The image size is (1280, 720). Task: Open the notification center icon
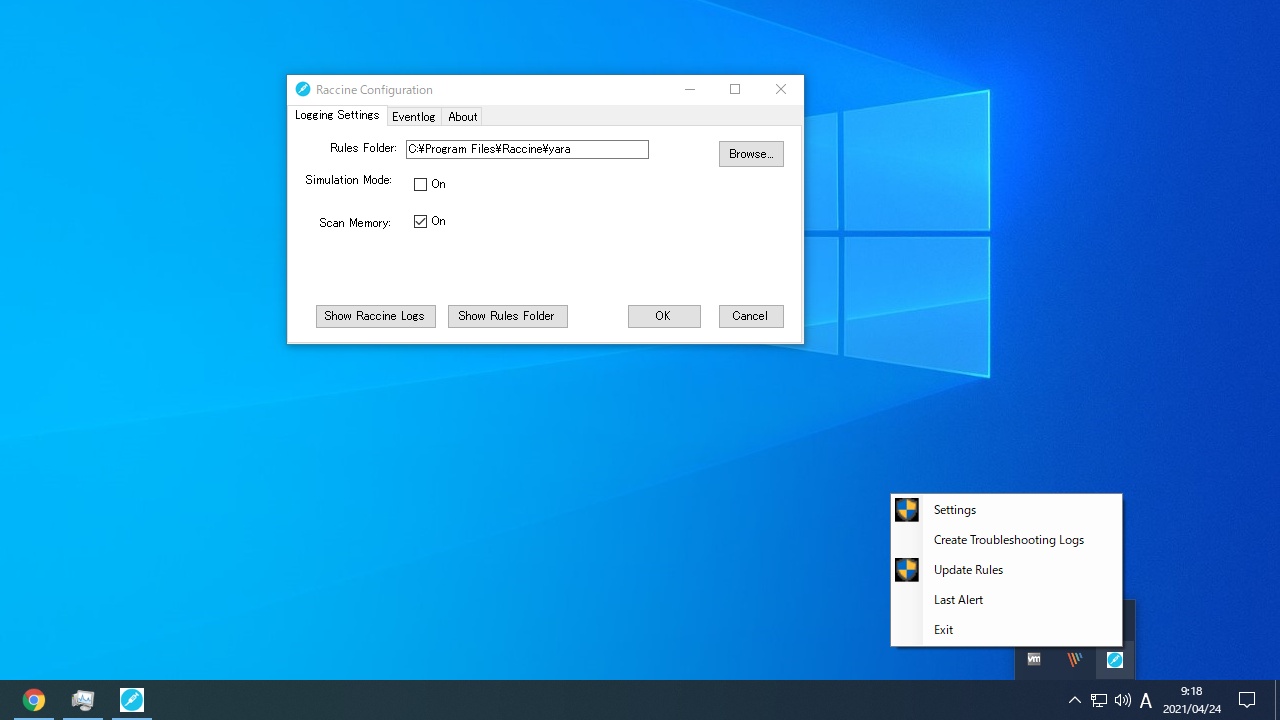click(1247, 700)
